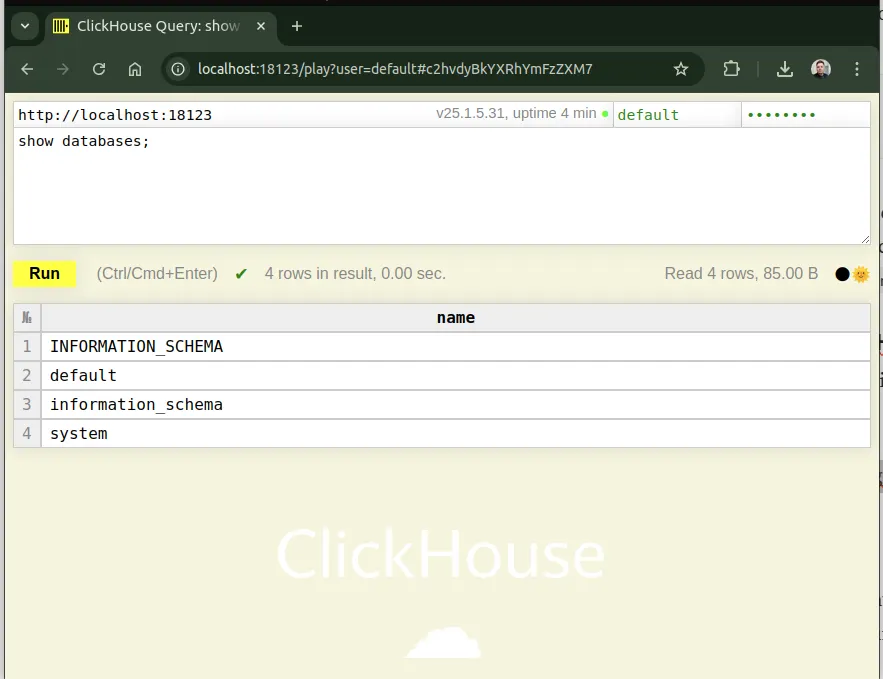The height and width of the screenshot is (679, 883).
Task: Click row number 1 cell
Action: (27, 346)
